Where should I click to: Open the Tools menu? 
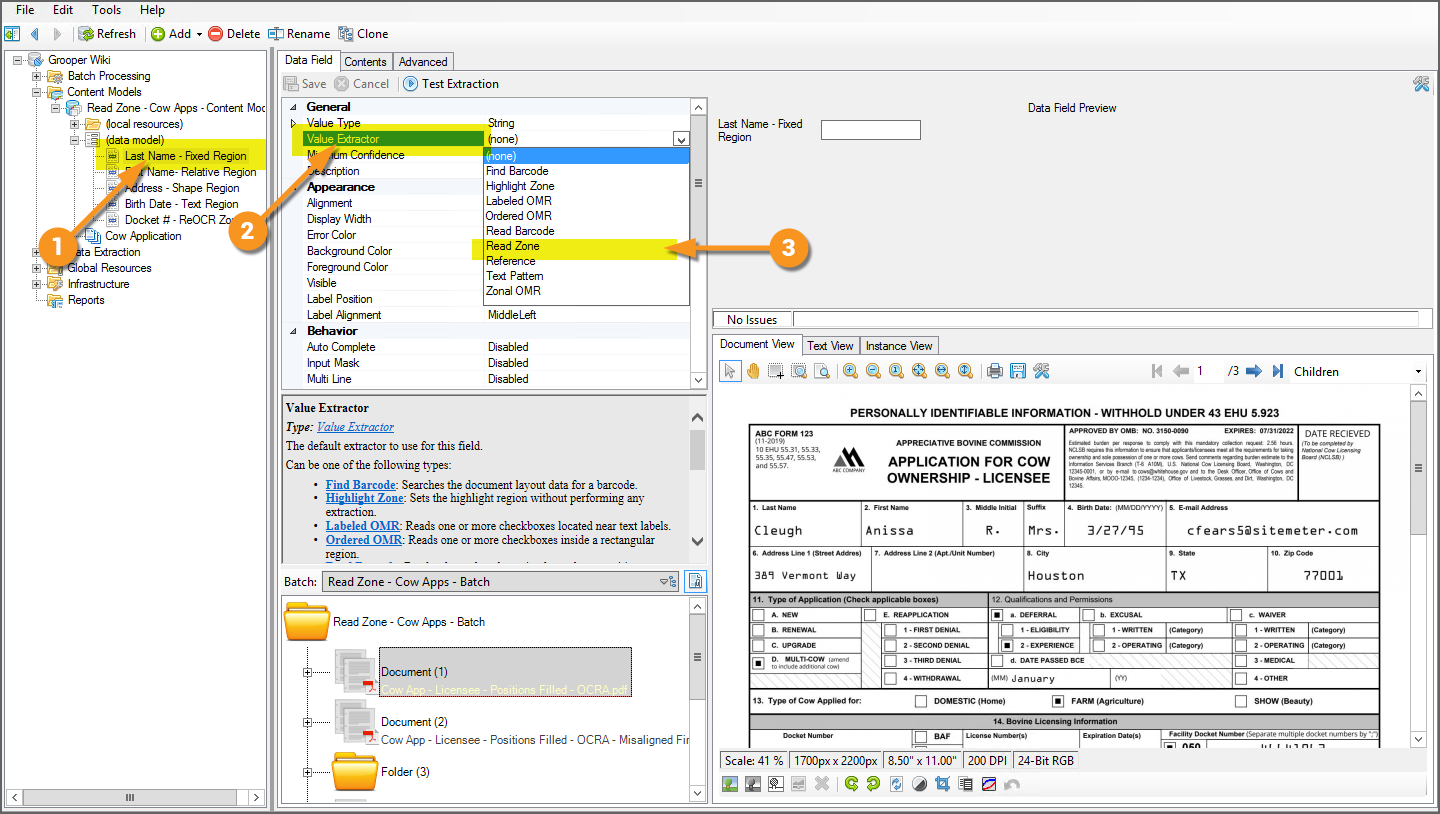tap(106, 10)
